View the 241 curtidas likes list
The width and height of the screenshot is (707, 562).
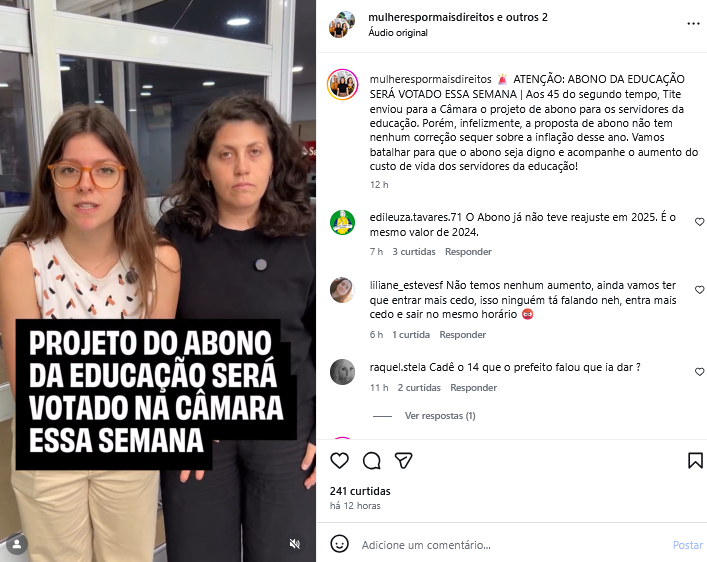360,491
